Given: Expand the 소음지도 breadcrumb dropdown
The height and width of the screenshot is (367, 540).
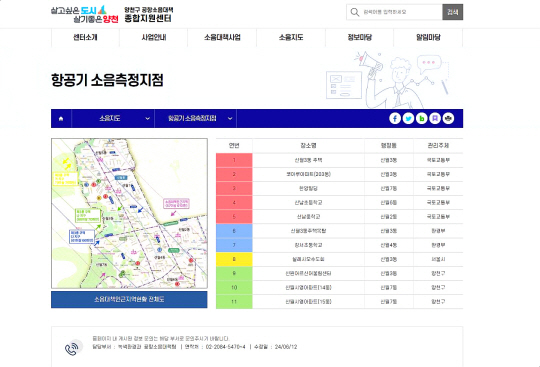Looking at the screenshot, I should (x=113, y=118).
